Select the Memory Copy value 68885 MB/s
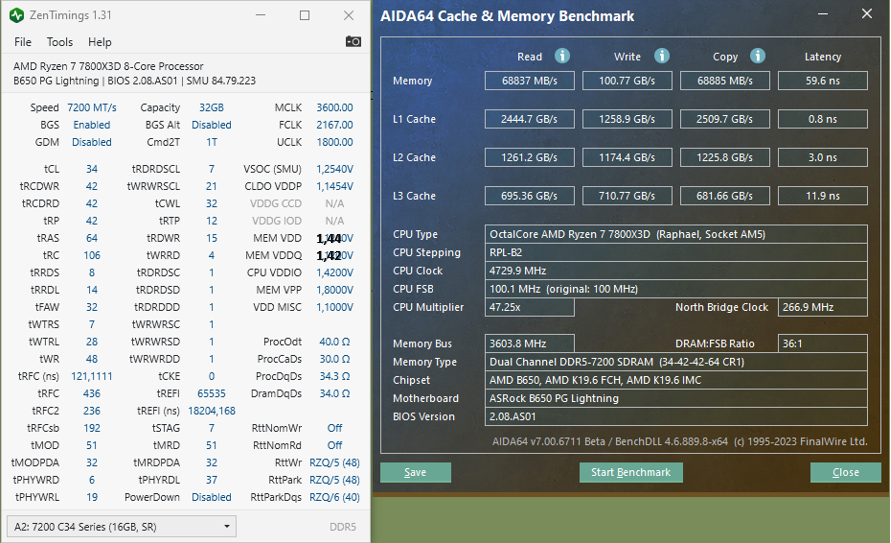 click(725, 81)
